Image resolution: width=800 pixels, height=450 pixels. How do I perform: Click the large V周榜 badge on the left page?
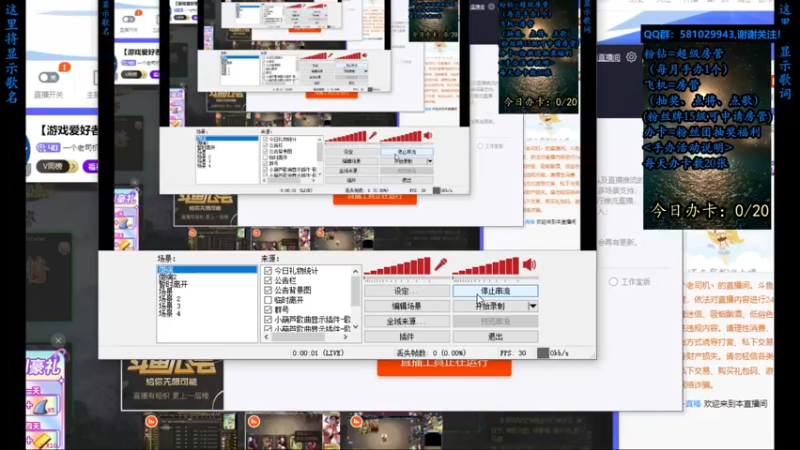pos(57,166)
